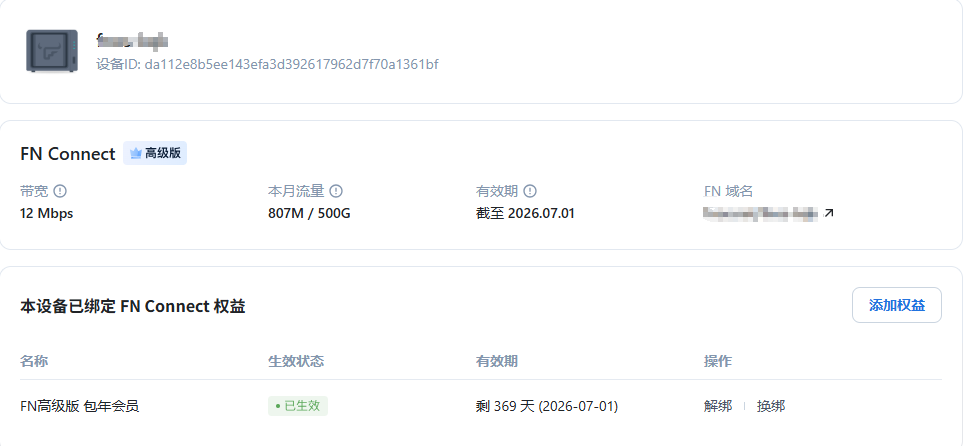The image size is (967, 446).
Task: Click the 高级版 badge
Action: 155,154
